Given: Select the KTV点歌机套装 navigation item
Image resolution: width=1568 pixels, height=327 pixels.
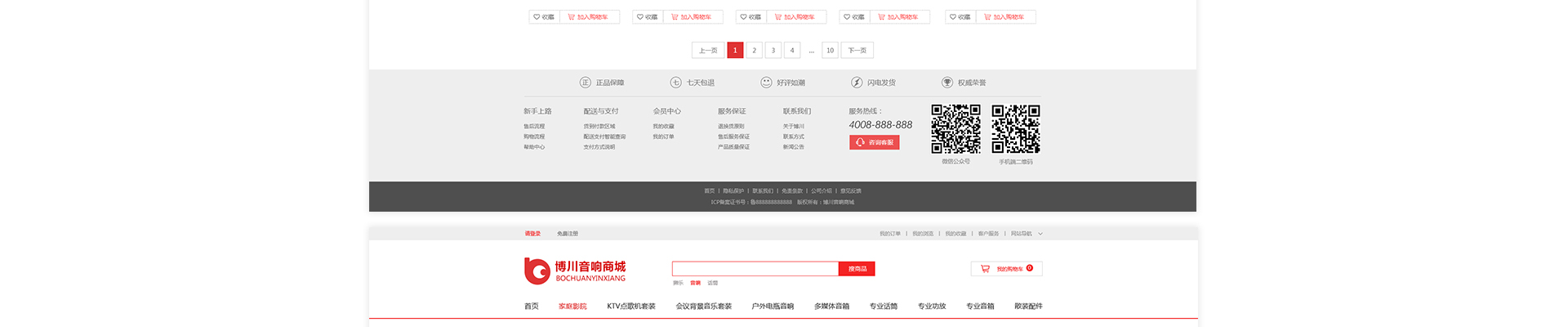Looking at the screenshot, I should point(631,307).
